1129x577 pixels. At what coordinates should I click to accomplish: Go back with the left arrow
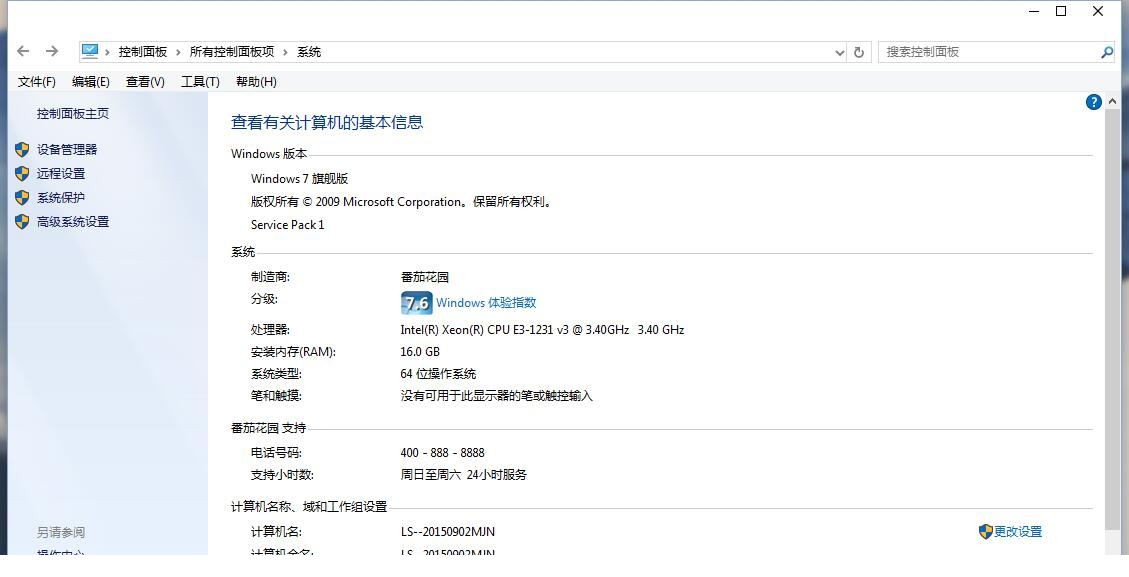23,51
